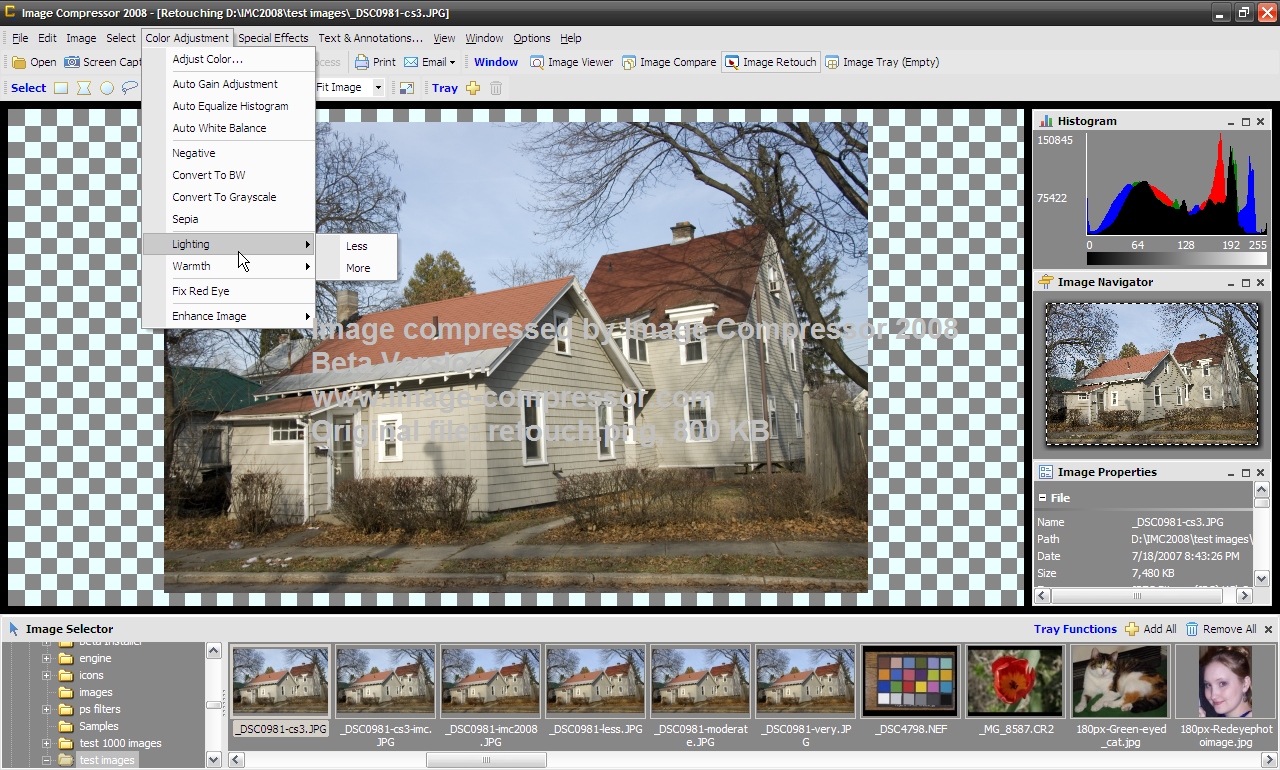Open the Text & Annotations menu
Screen dimensions: 1280x770
tap(370, 38)
